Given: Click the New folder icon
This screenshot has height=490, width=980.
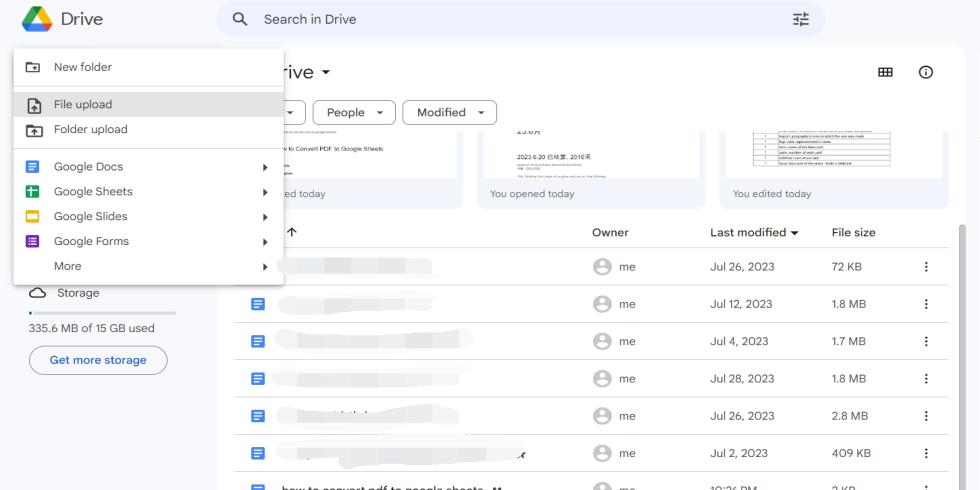Looking at the screenshot, I should tap(32, 67).
